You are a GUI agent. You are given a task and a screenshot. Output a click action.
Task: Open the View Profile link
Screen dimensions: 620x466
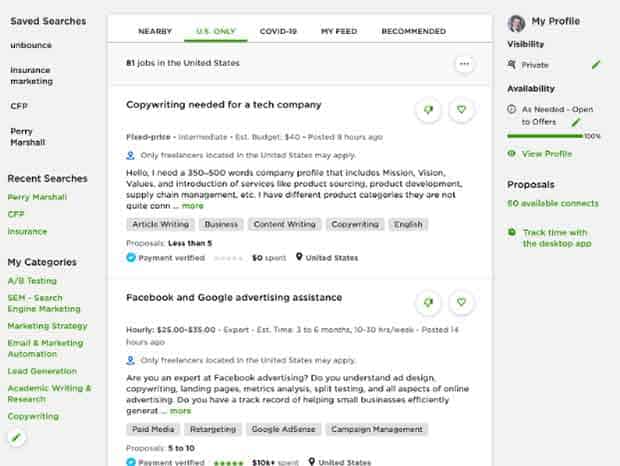[547, 154]
